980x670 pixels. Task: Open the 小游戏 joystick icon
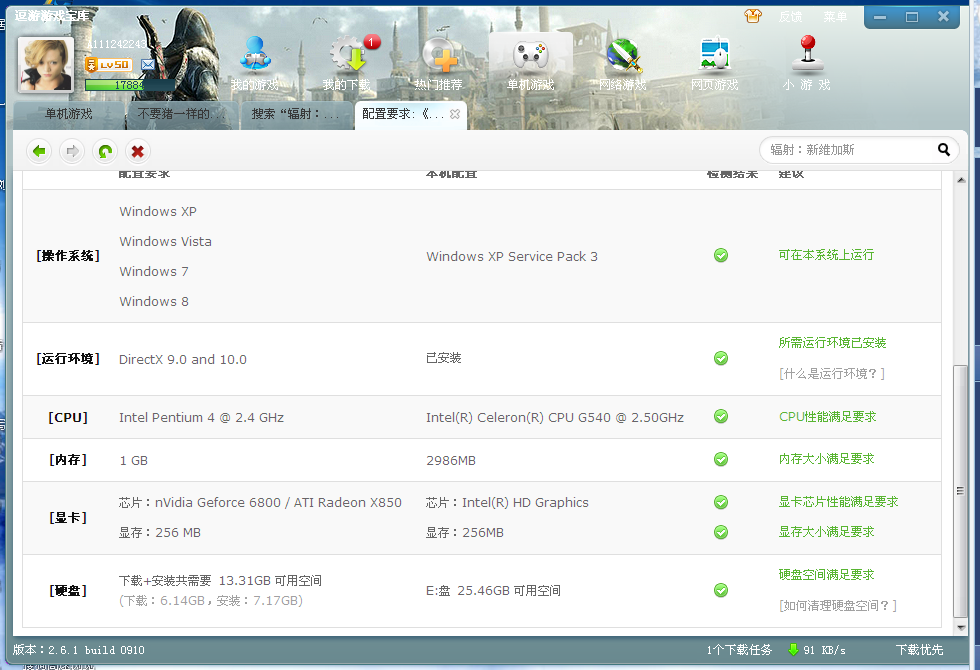[808, 52]
